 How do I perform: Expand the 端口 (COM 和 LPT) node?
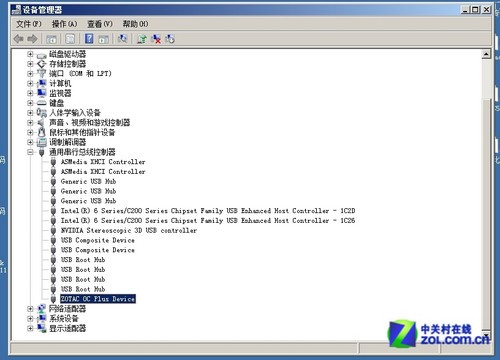[30, 73]
